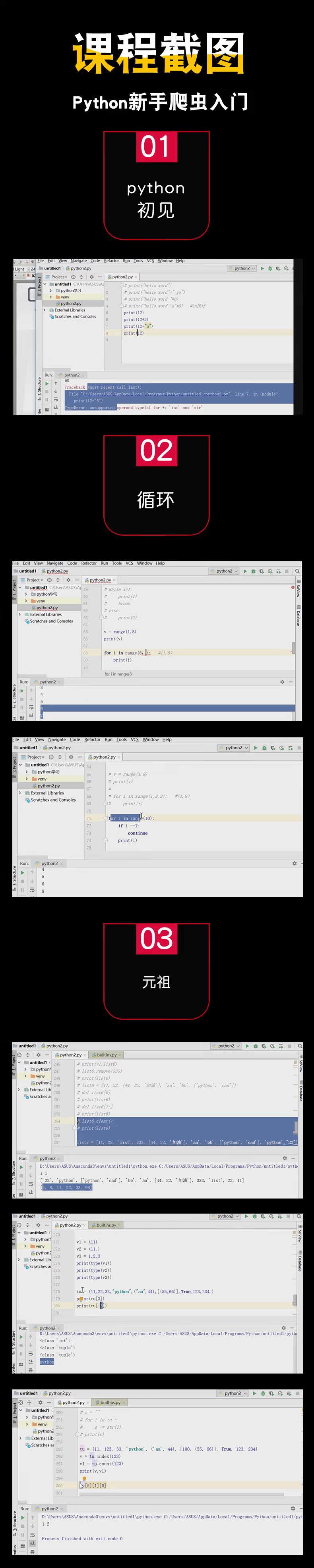This screenshot has width=314, height=1568.
Task: Click Debug bug icon in TypeError traceback screenshot
Action: click(x=270, y=268)
